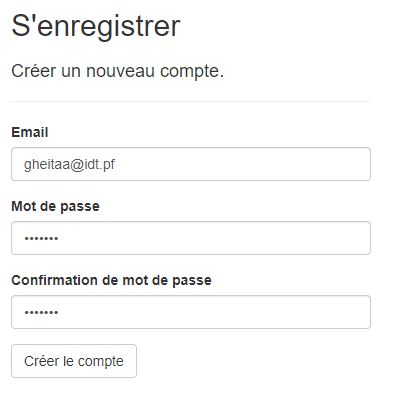Focus the Mot de passe field
396x397 pixels.
pyautogui.click(x=191, y=238)
